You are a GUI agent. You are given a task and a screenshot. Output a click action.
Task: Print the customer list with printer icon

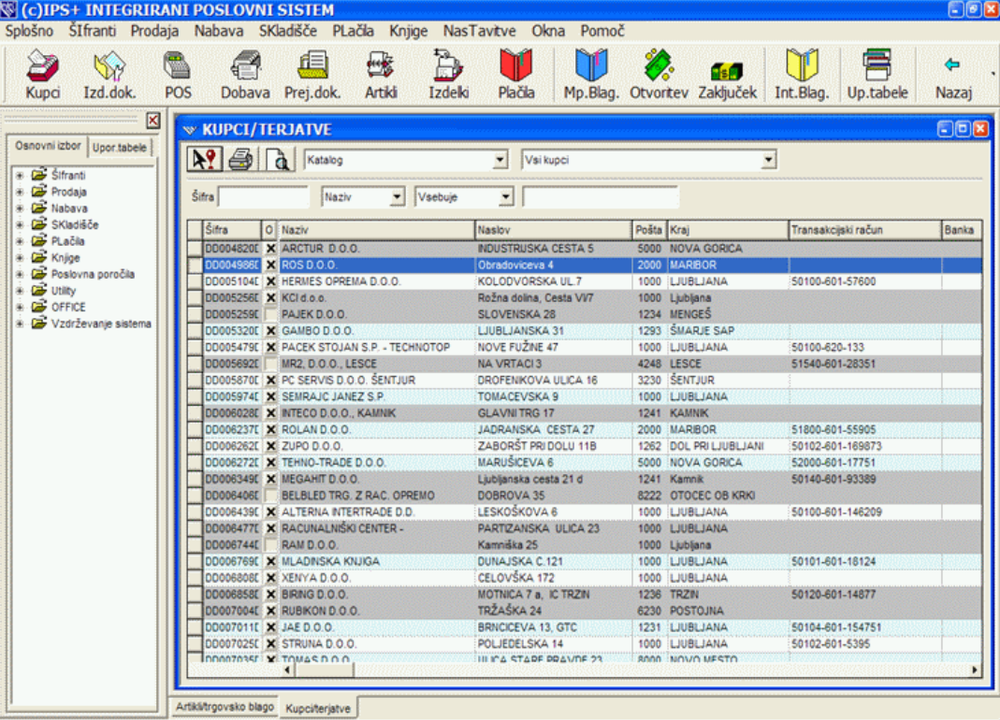pos(241,159)
